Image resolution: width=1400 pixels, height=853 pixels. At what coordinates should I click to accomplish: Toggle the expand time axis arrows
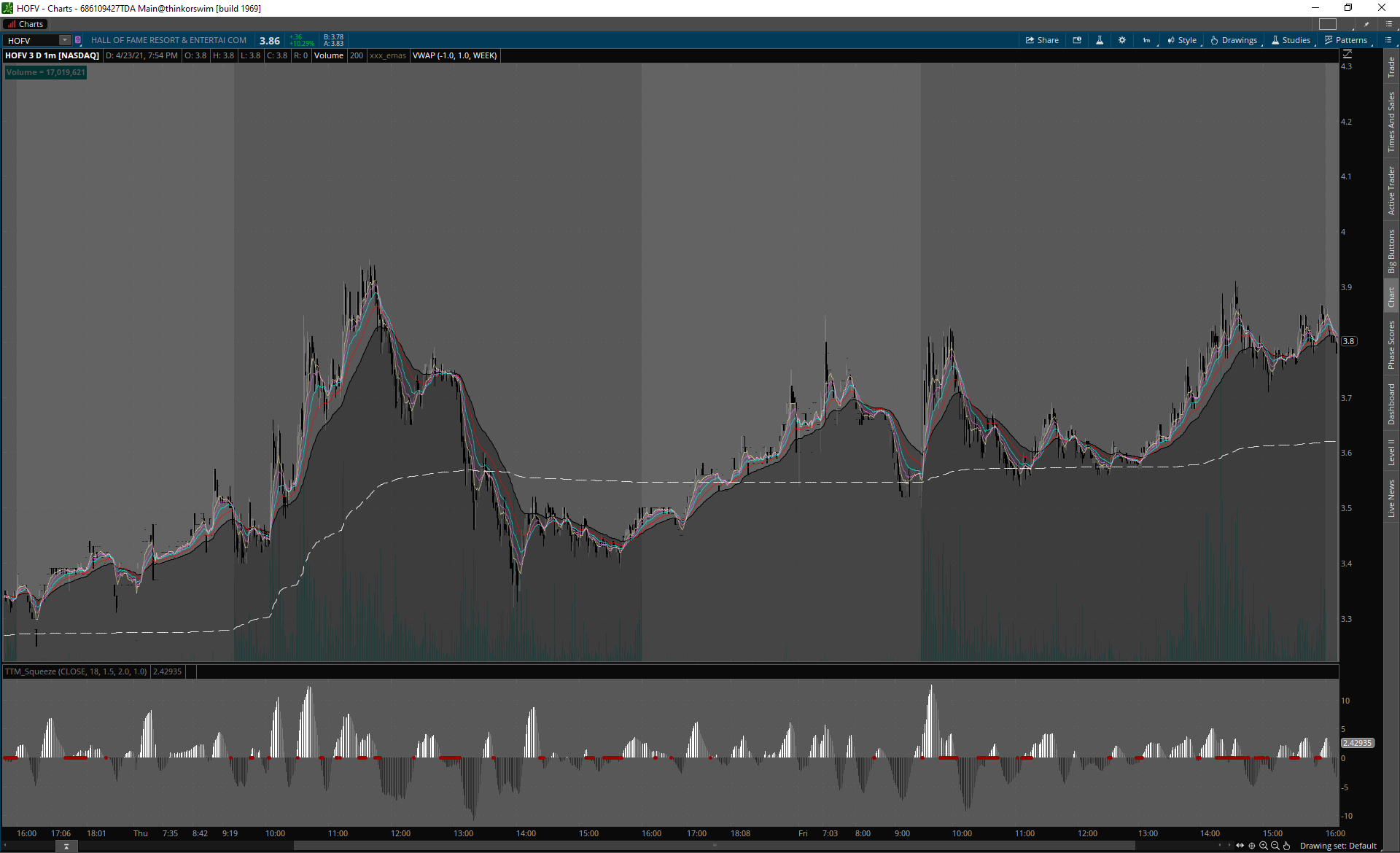(x=1240, y=846)
